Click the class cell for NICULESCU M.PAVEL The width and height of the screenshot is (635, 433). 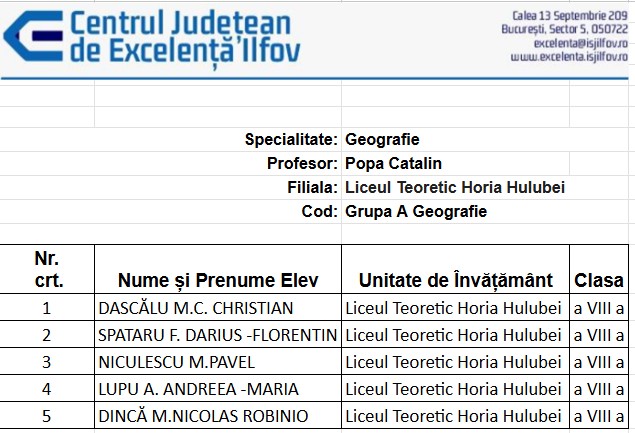pos(599,362)
